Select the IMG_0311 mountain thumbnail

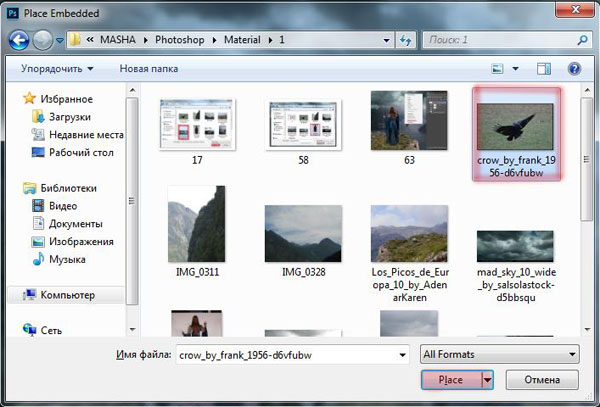click(197, 224)
